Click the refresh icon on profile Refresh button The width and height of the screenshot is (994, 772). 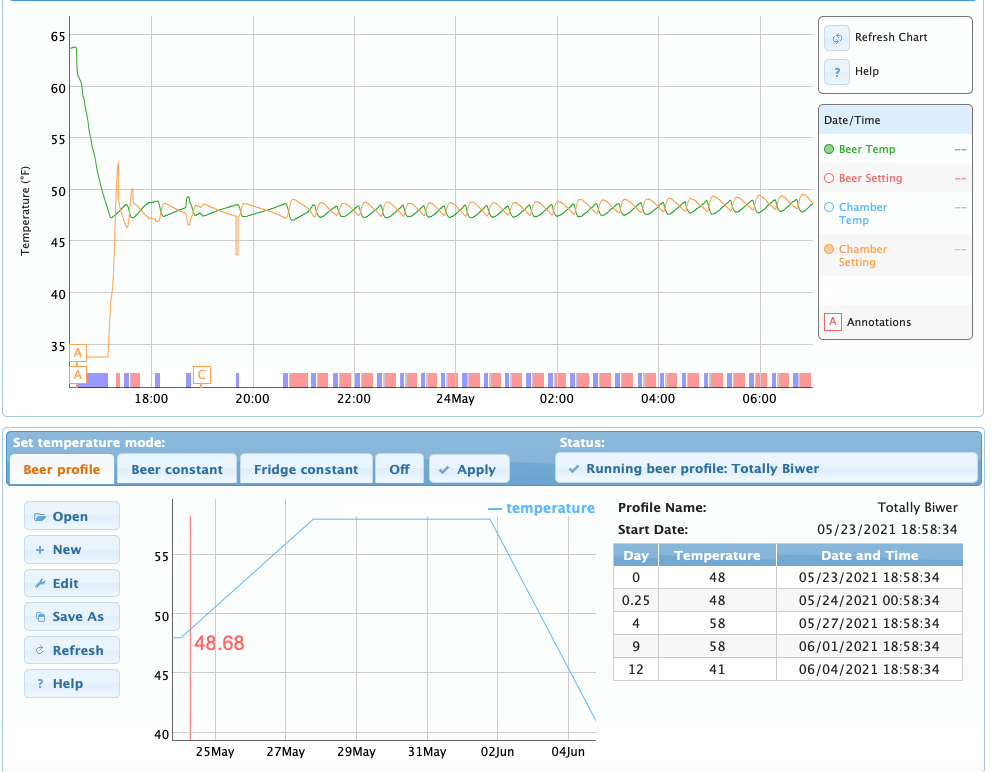tap(40, 650)
